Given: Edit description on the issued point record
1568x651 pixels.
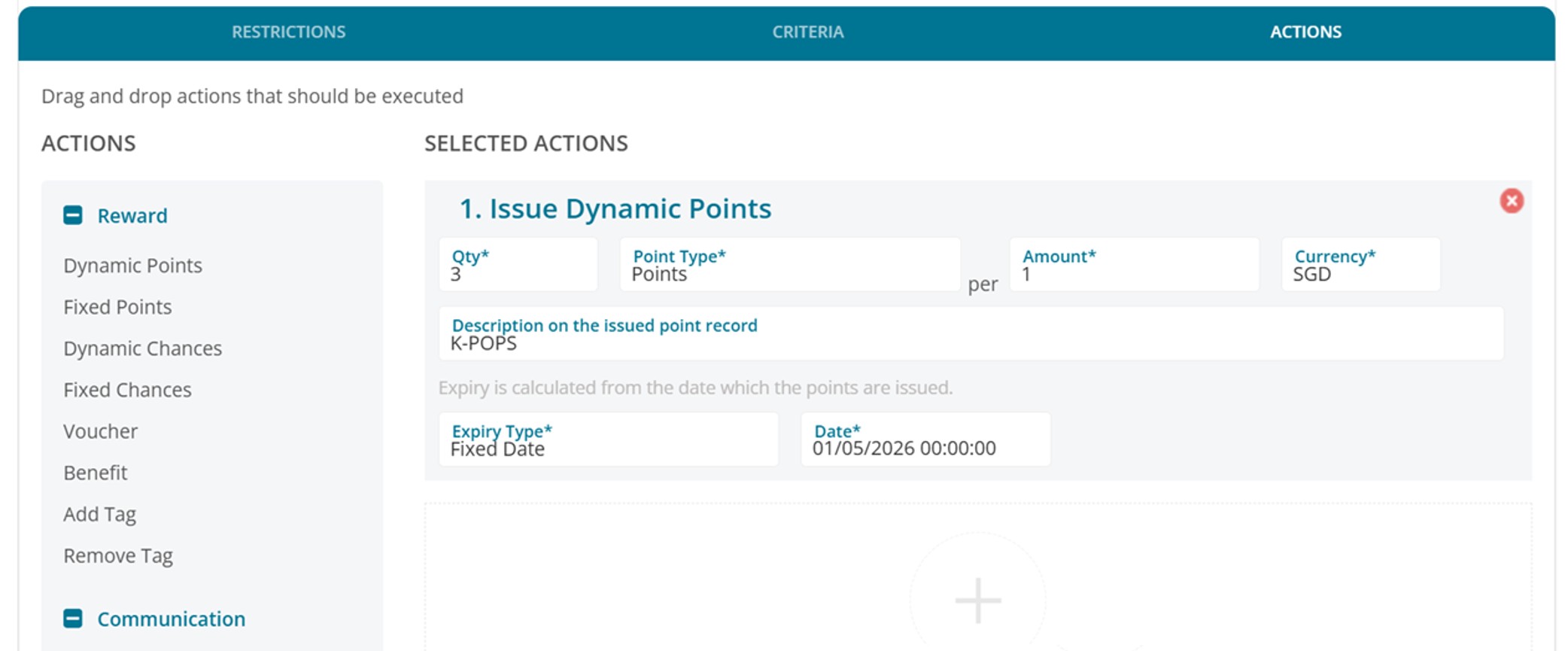Looking at the screenshot, I should pos(971,333).
